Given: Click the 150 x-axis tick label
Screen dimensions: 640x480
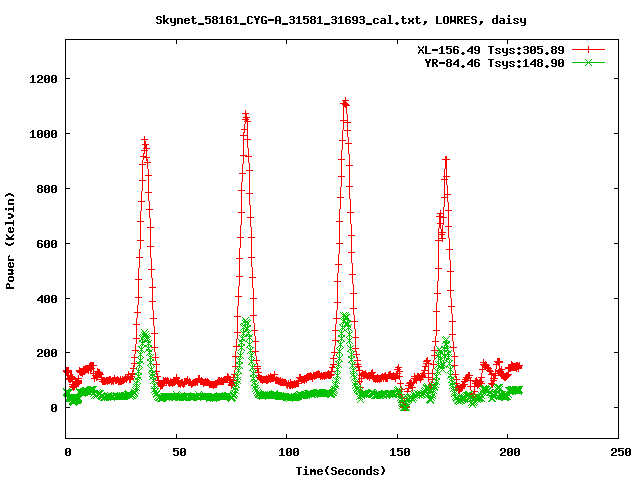Looking at the screenshot, I should click(400, 452).
